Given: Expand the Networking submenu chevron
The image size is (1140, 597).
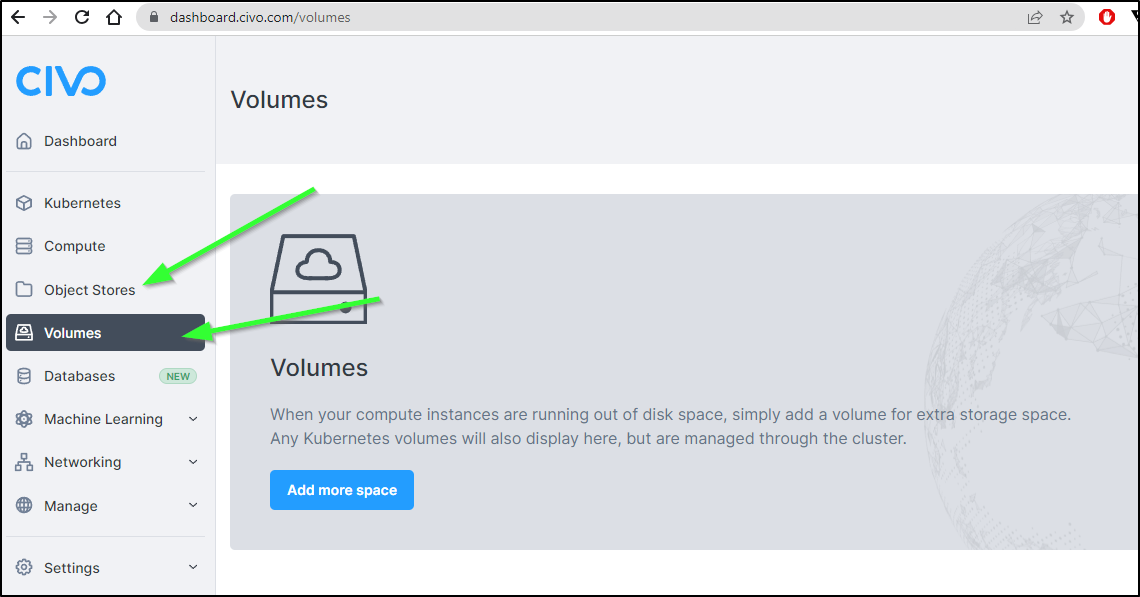Looking at the screenshot, I should pyautogui.click(x=193, y=462).
